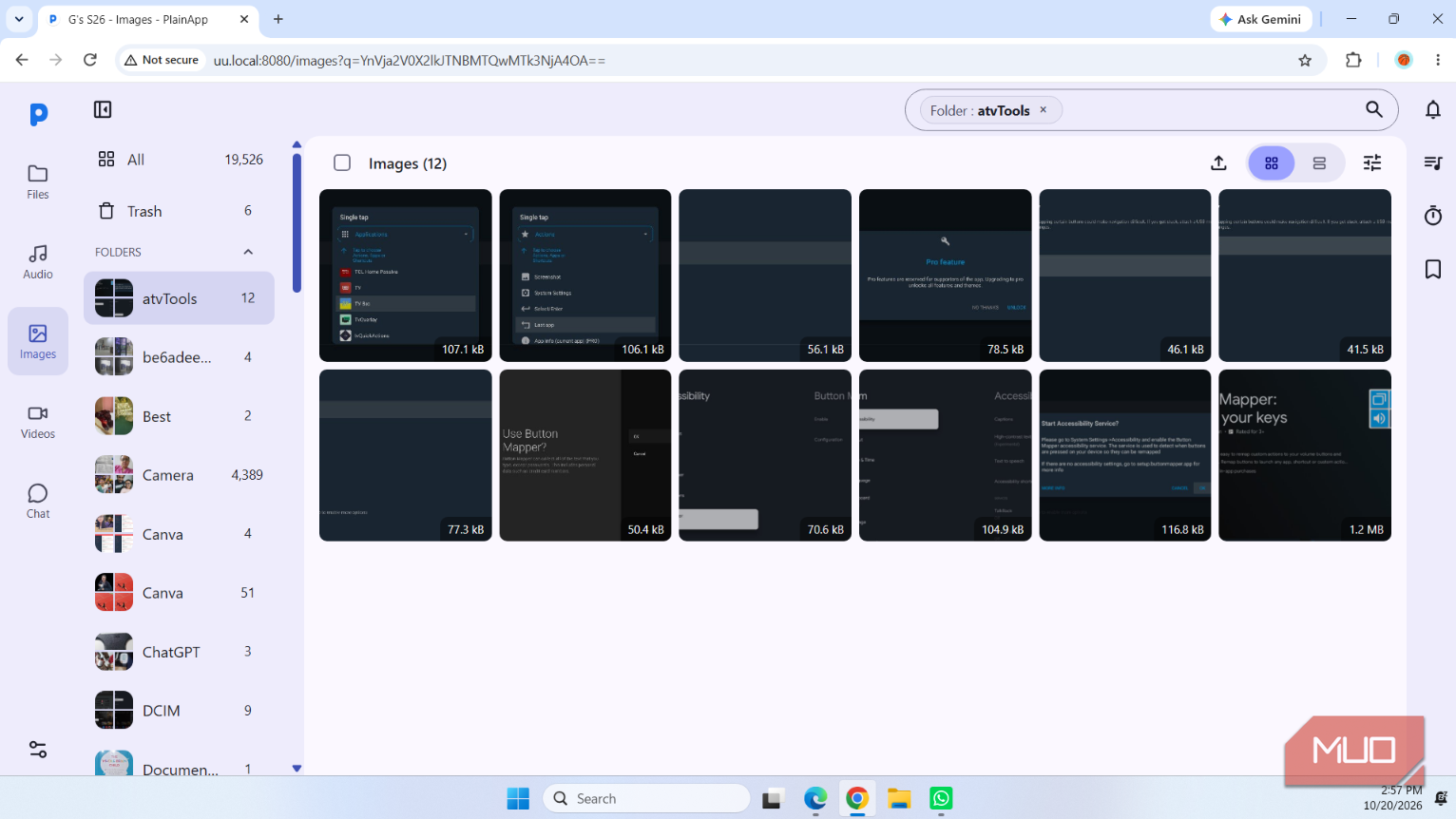
Task: Select the G's S26 Images browser tab
Action: pyautogui.click(x=147, y=19)
